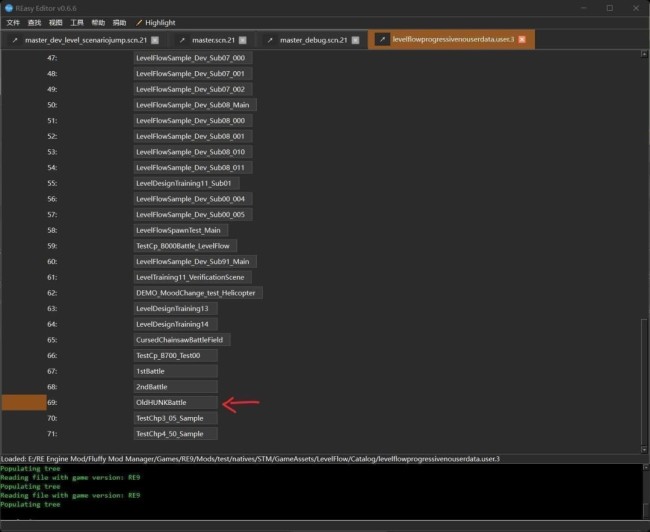Open the 文件 menu
The image size is (650, 532).
coord(13,23)
